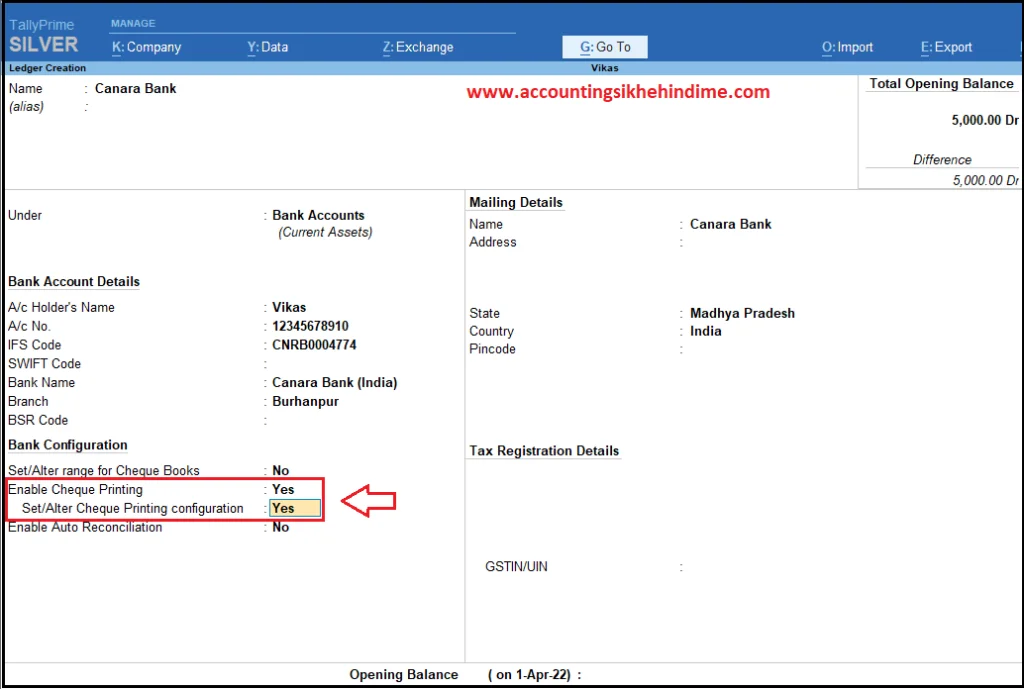
Task: Click the Enable Cheque Printing label
Action: coord(75,489)
